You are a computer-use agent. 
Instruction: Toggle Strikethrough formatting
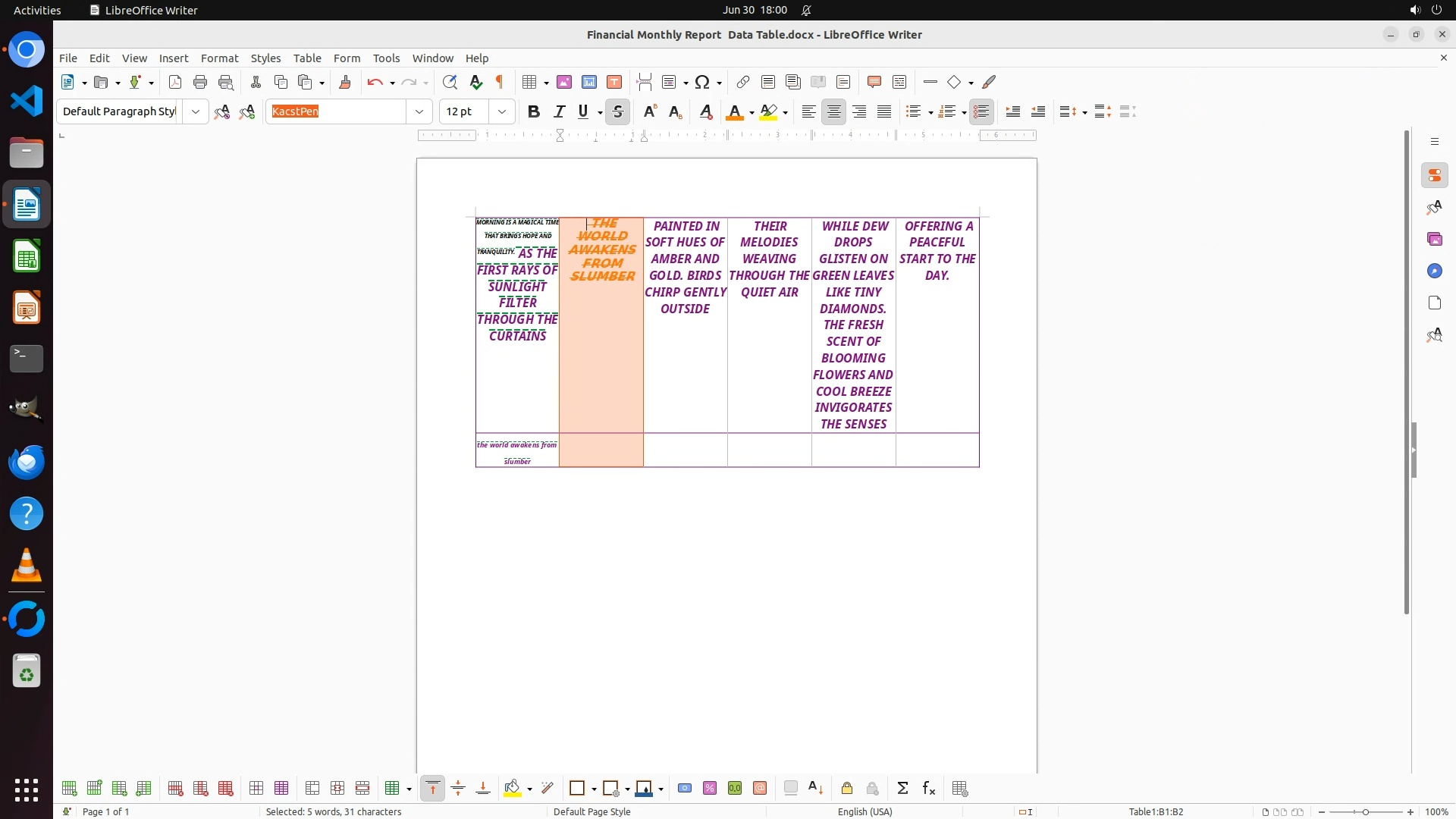click(x=617, y=111)
